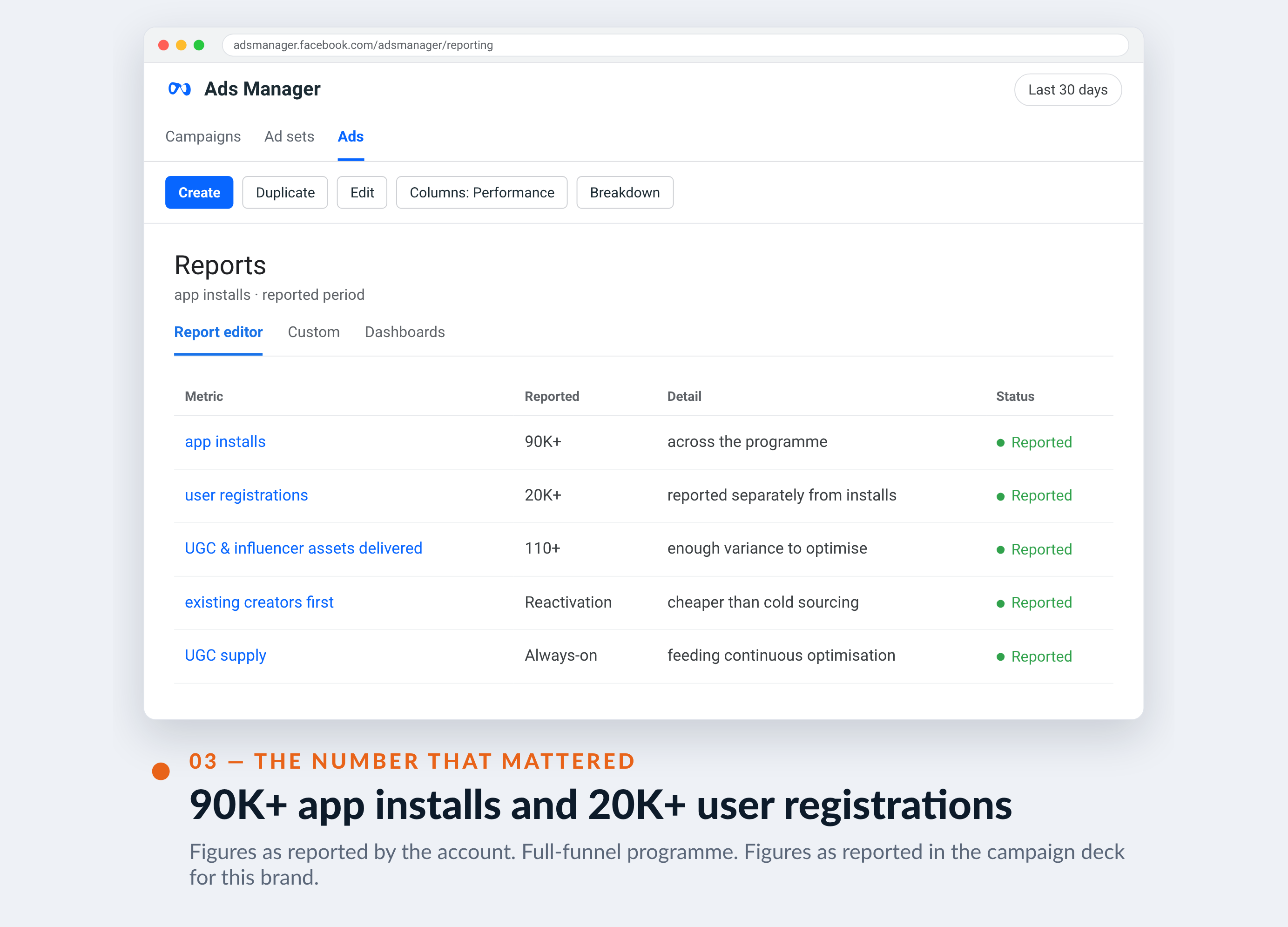Click the Always-on reported value
1288x927 pixels.
point(560,656)
